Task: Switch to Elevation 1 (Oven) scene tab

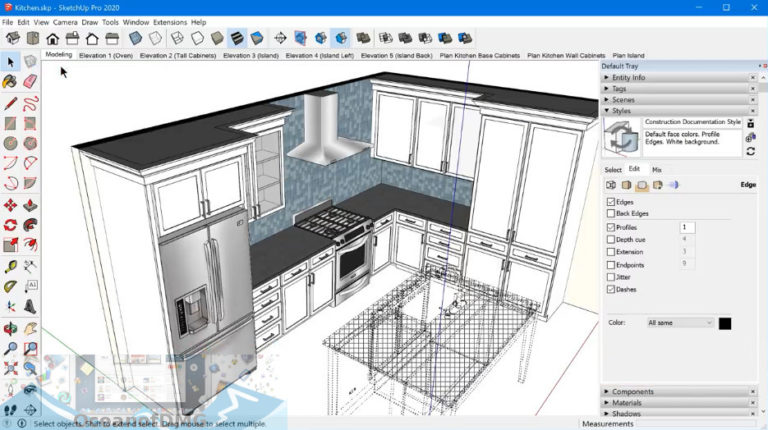Action: tap(106, 55)
